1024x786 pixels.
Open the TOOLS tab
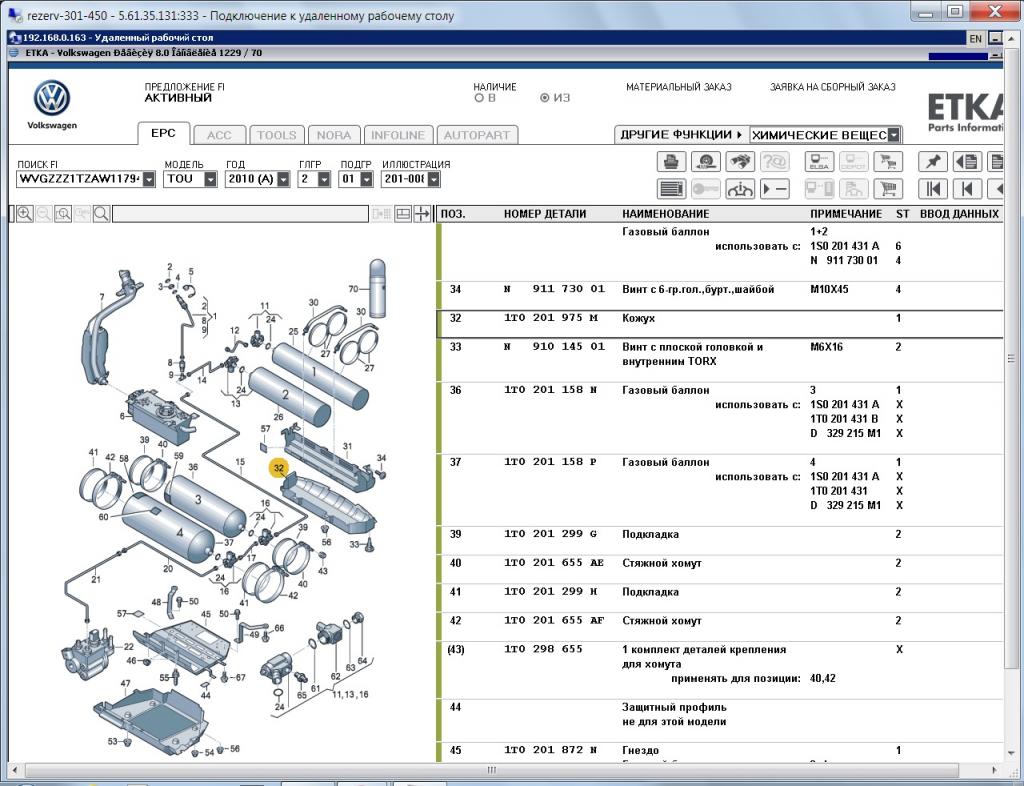tap(276, 135)
